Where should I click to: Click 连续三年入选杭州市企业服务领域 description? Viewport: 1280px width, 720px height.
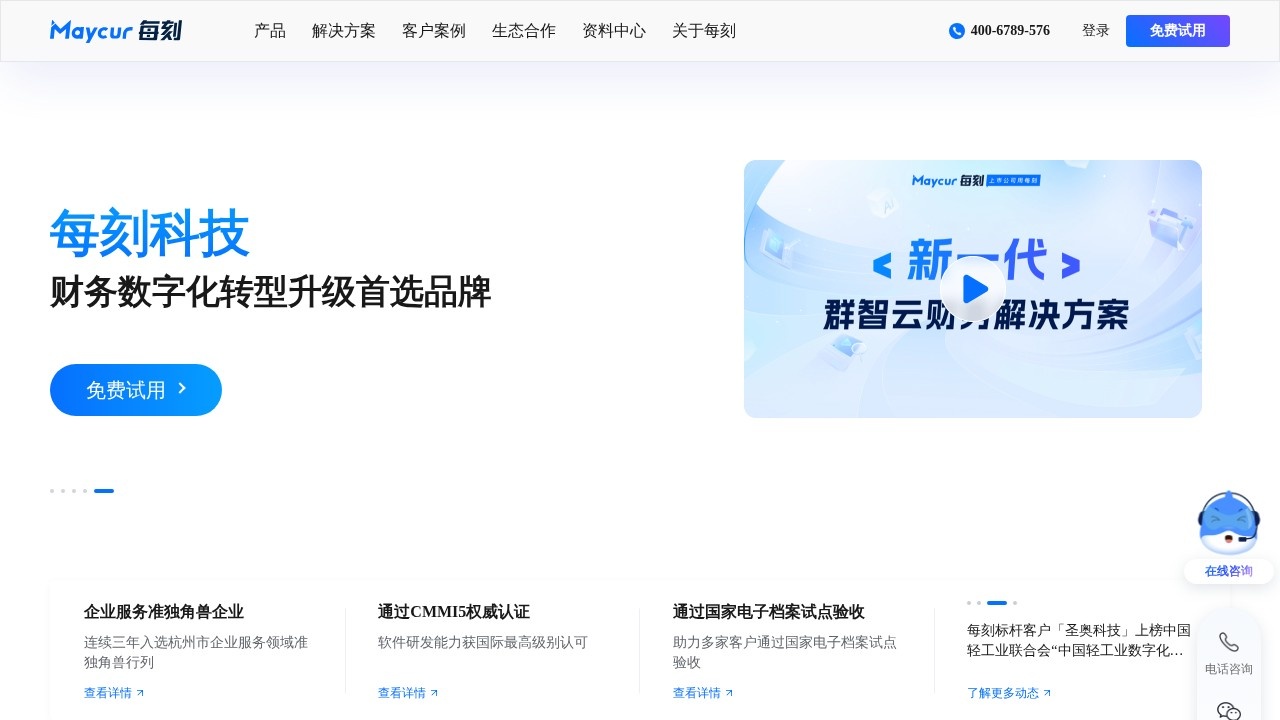(x=196, y=652)
